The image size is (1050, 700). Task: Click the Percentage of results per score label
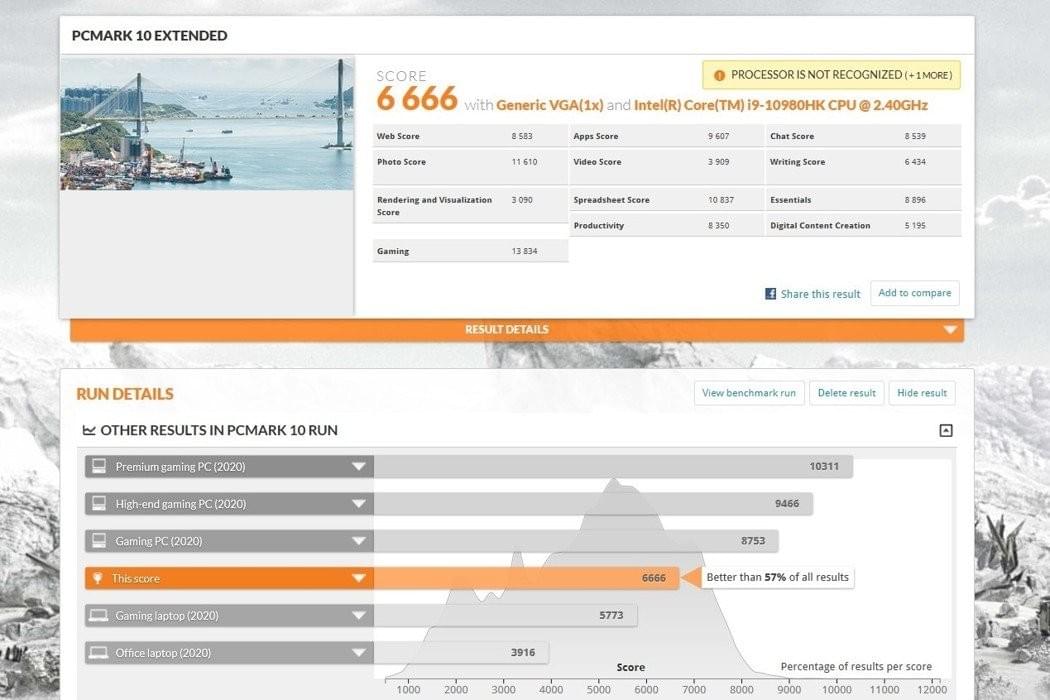[856, 667]
